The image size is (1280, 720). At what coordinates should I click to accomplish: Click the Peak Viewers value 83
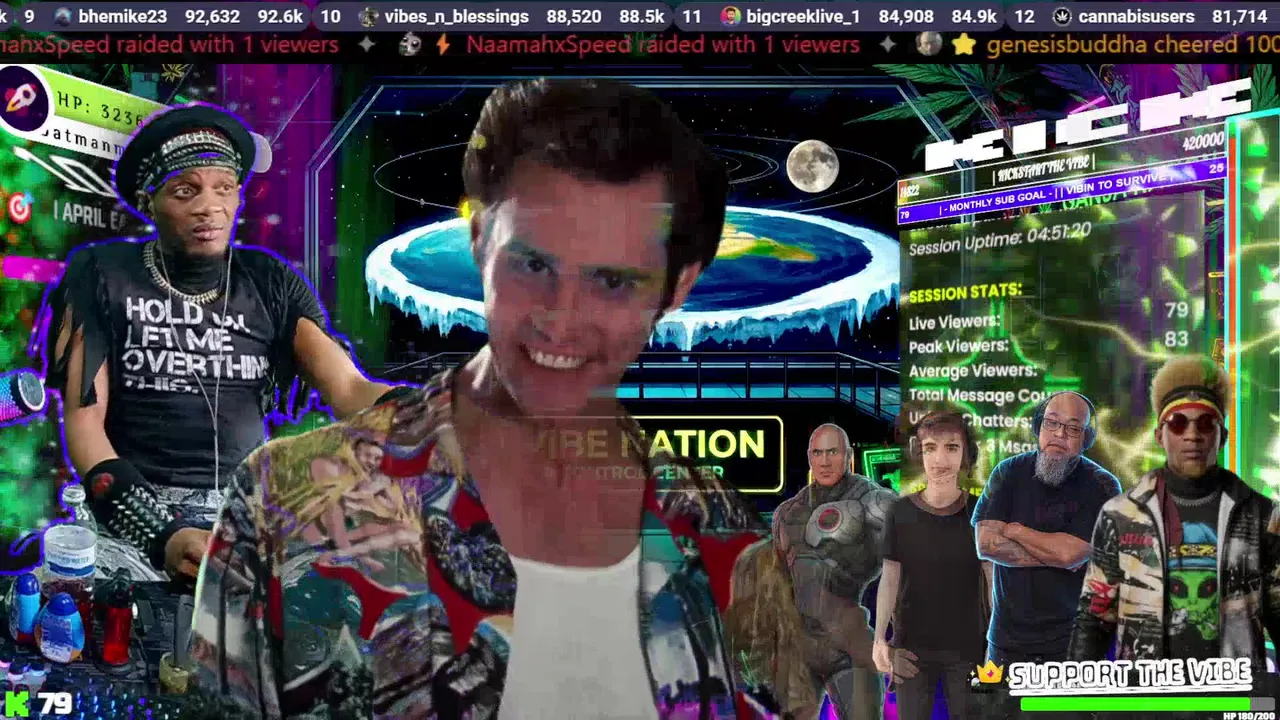pos(1176,340)
